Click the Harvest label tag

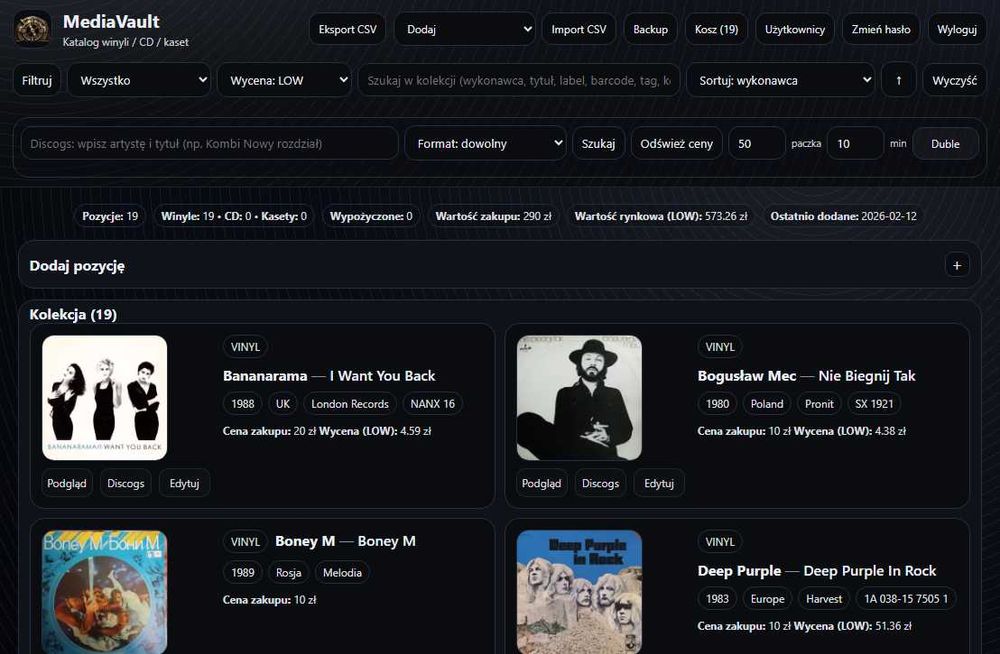click(824, 598)
